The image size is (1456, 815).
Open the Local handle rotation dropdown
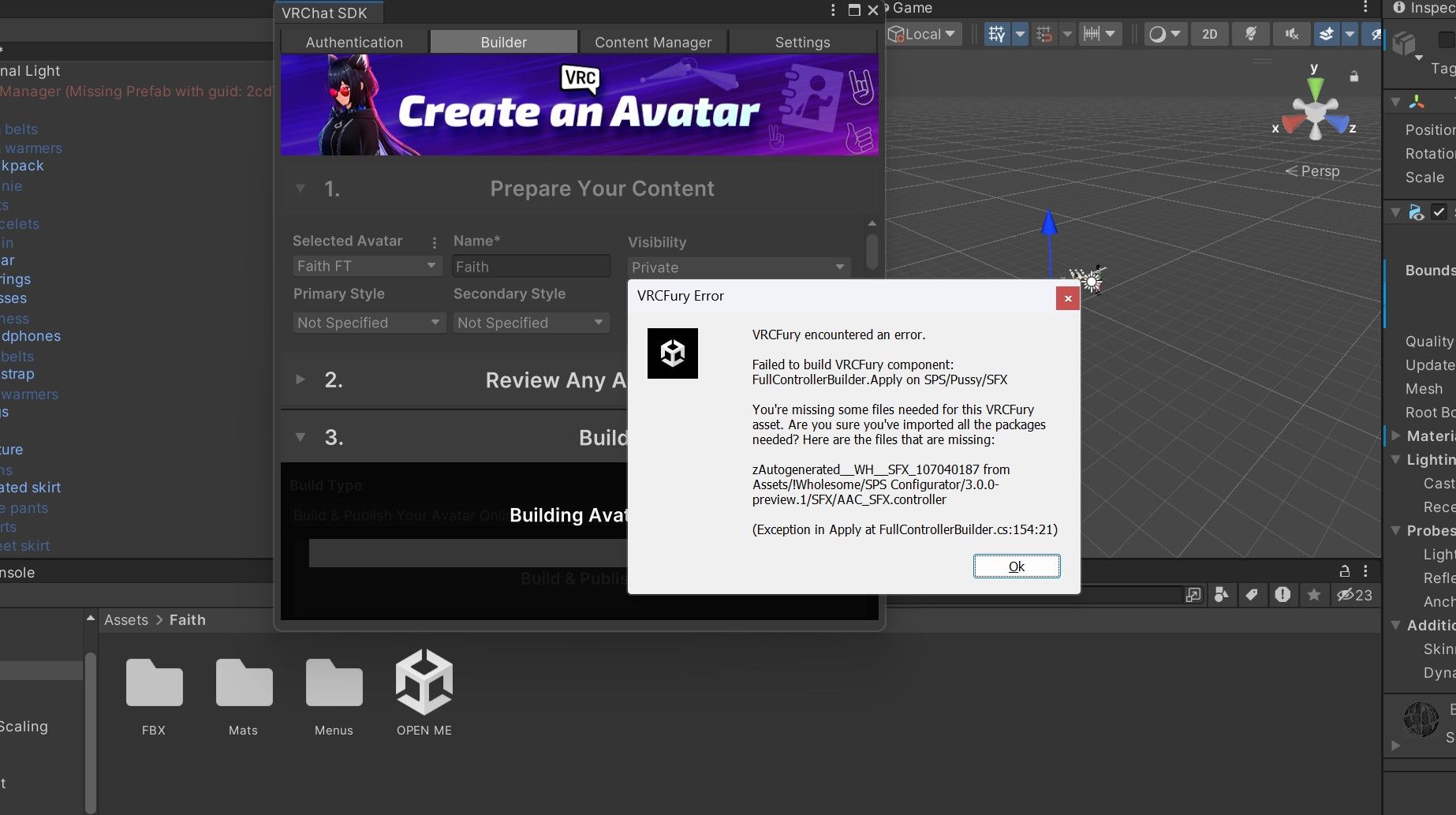922,34
